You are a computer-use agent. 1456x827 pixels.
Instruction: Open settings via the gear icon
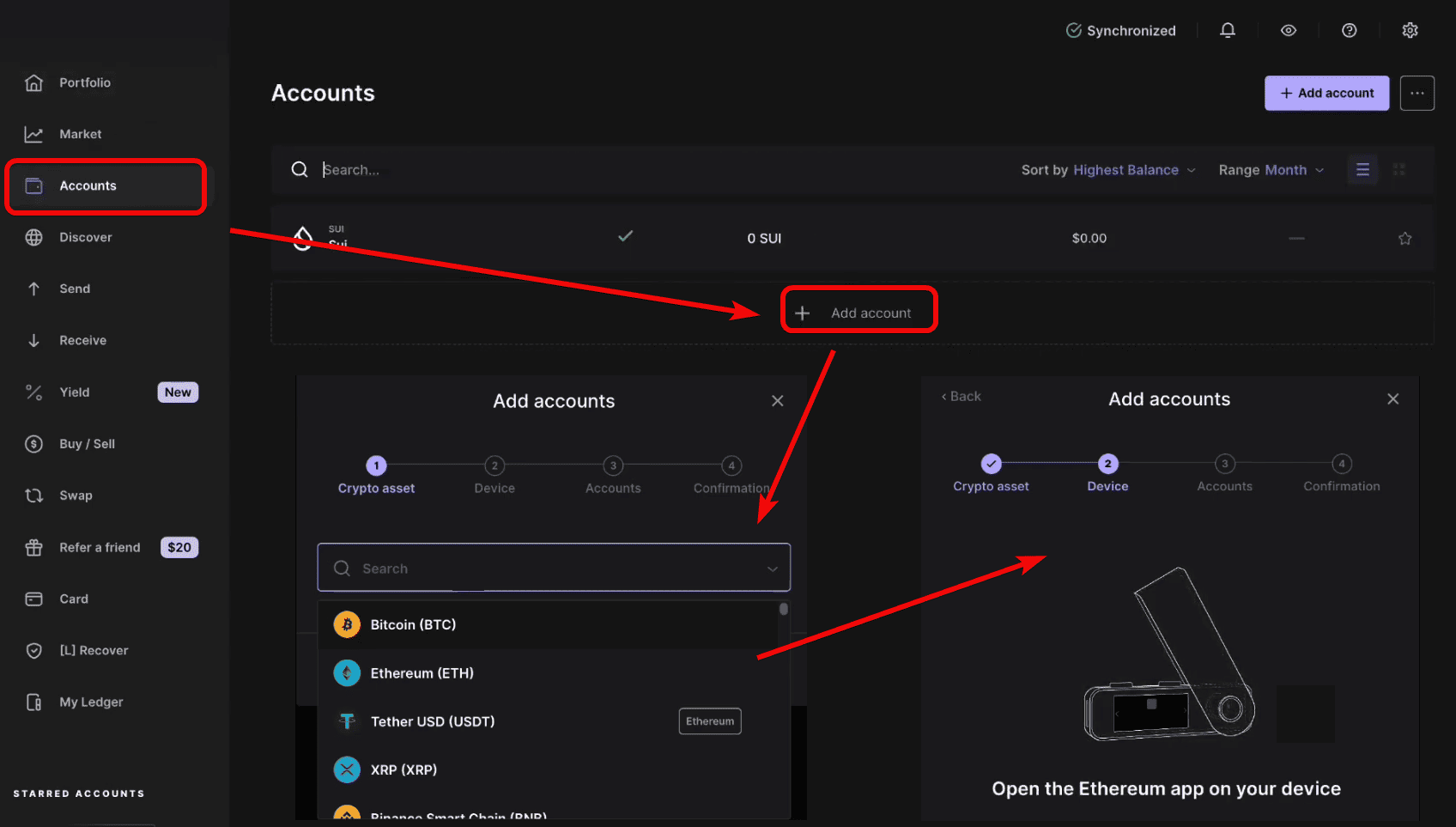[x=1410, y=30]
